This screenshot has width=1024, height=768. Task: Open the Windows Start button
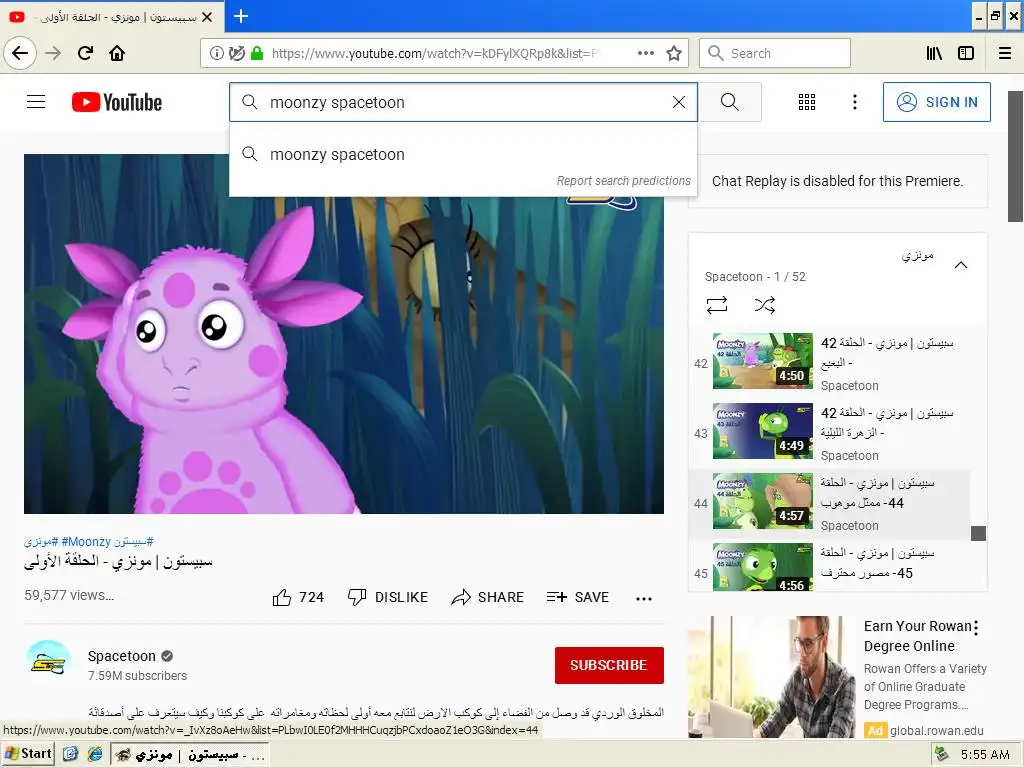point(27,754)
